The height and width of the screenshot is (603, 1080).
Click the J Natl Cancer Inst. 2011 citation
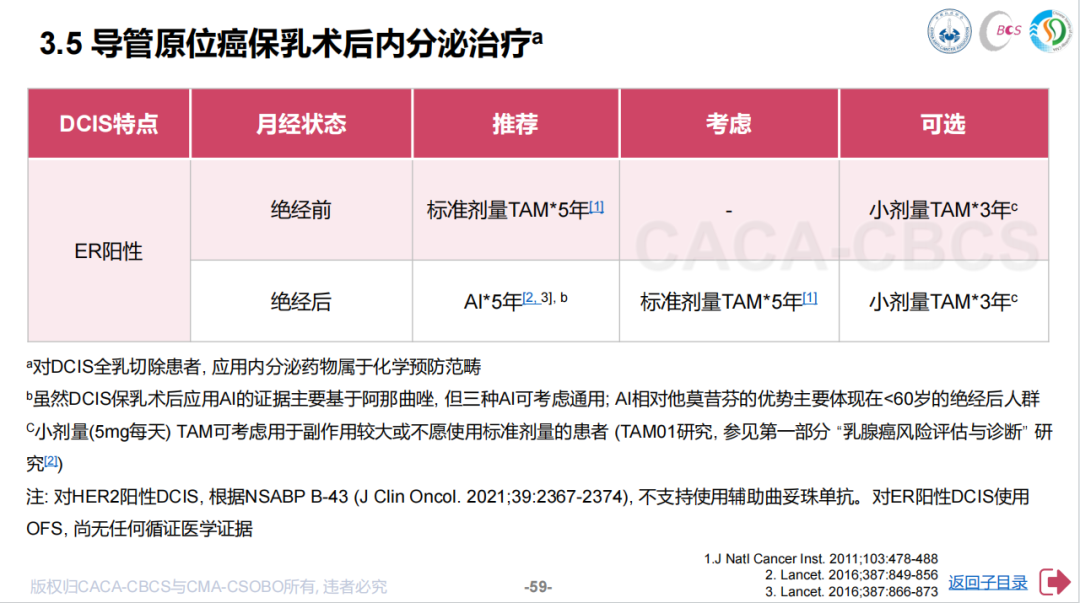click(x=820, y=558)
